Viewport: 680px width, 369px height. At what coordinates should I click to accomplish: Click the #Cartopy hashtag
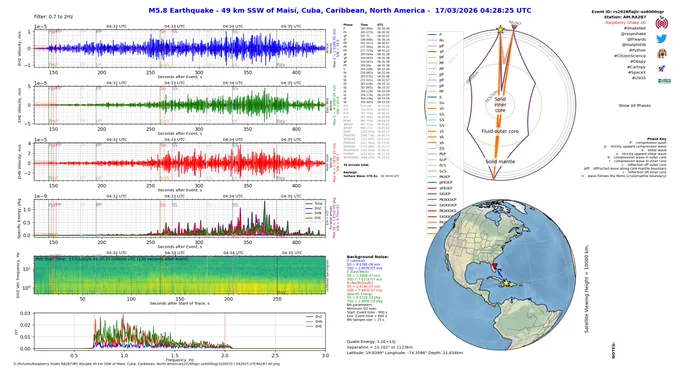tap(636, 67)
